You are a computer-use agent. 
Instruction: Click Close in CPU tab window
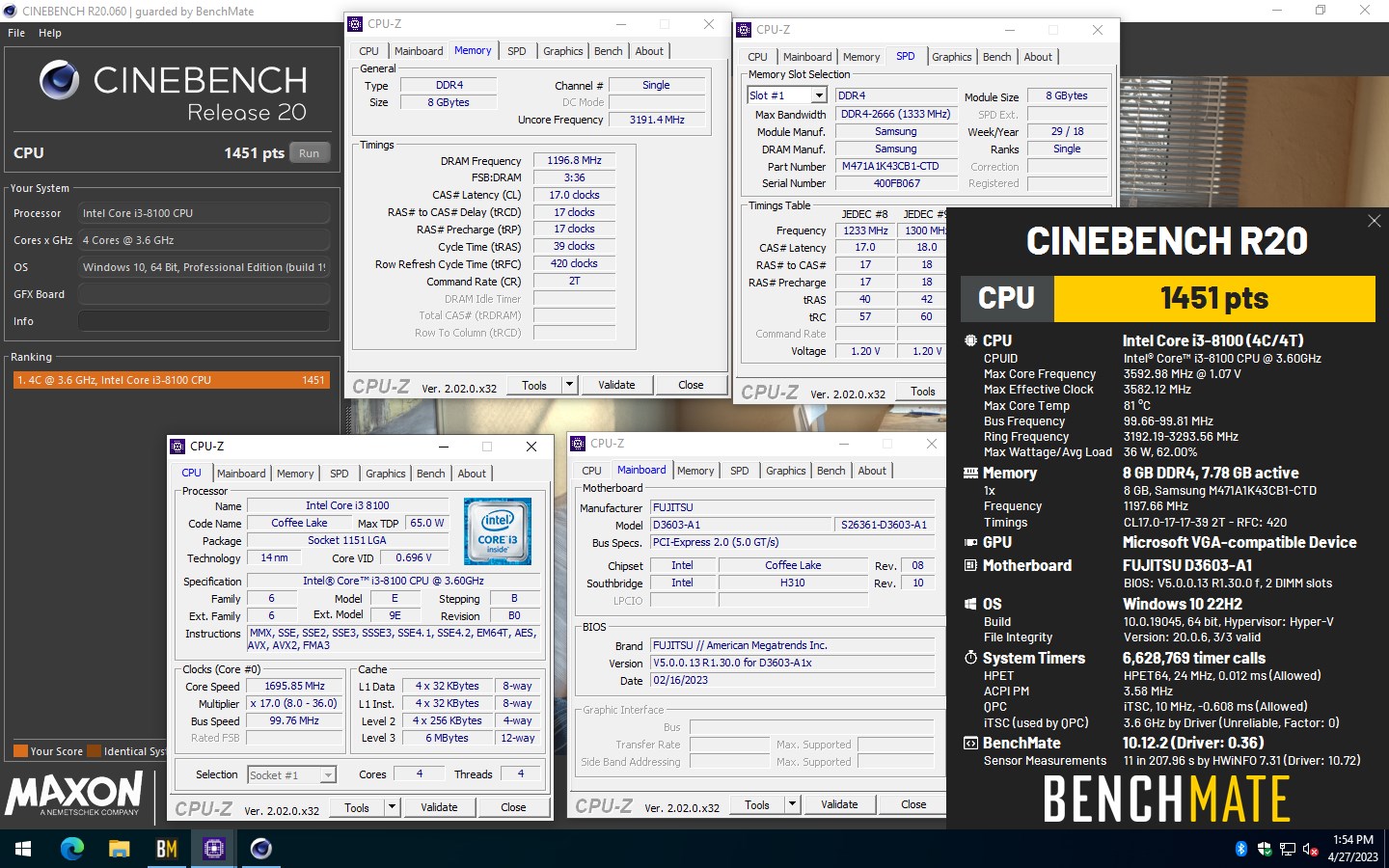(513, 807)
